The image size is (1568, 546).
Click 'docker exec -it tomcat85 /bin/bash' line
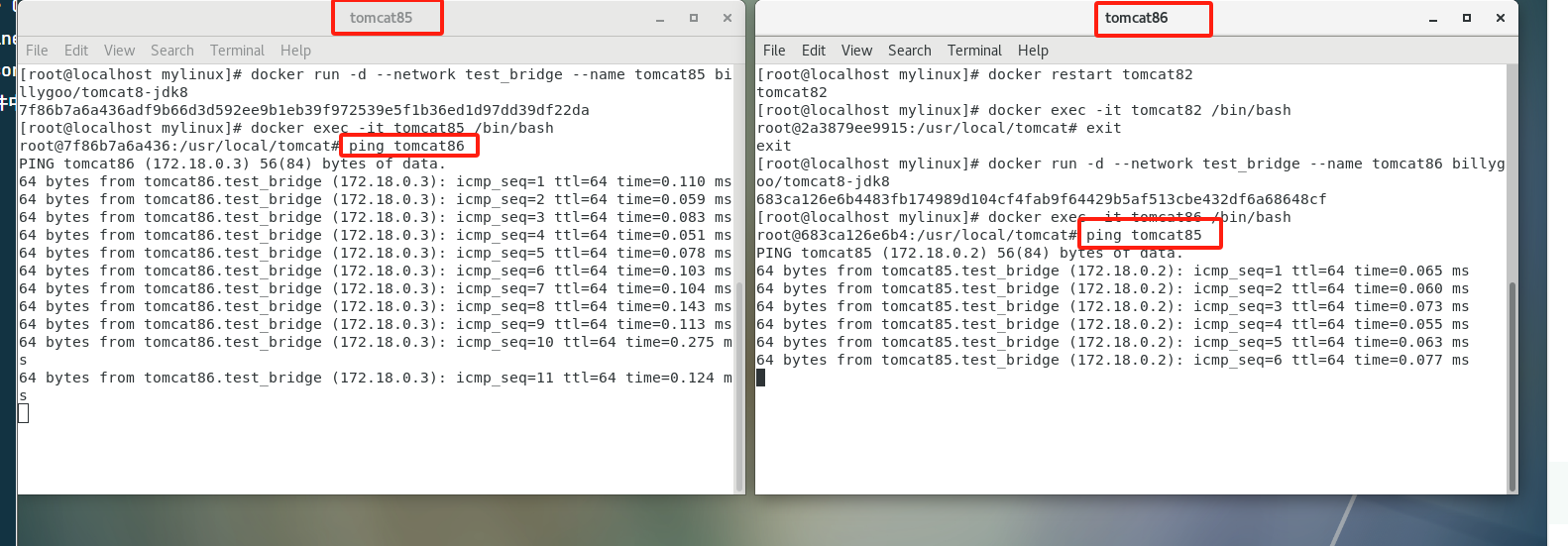(286, 128)
